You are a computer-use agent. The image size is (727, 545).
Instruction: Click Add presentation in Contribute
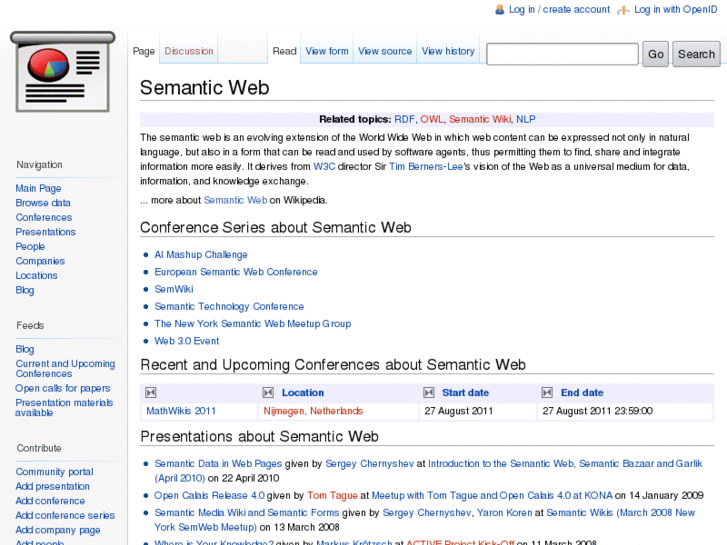coord(52,486)
